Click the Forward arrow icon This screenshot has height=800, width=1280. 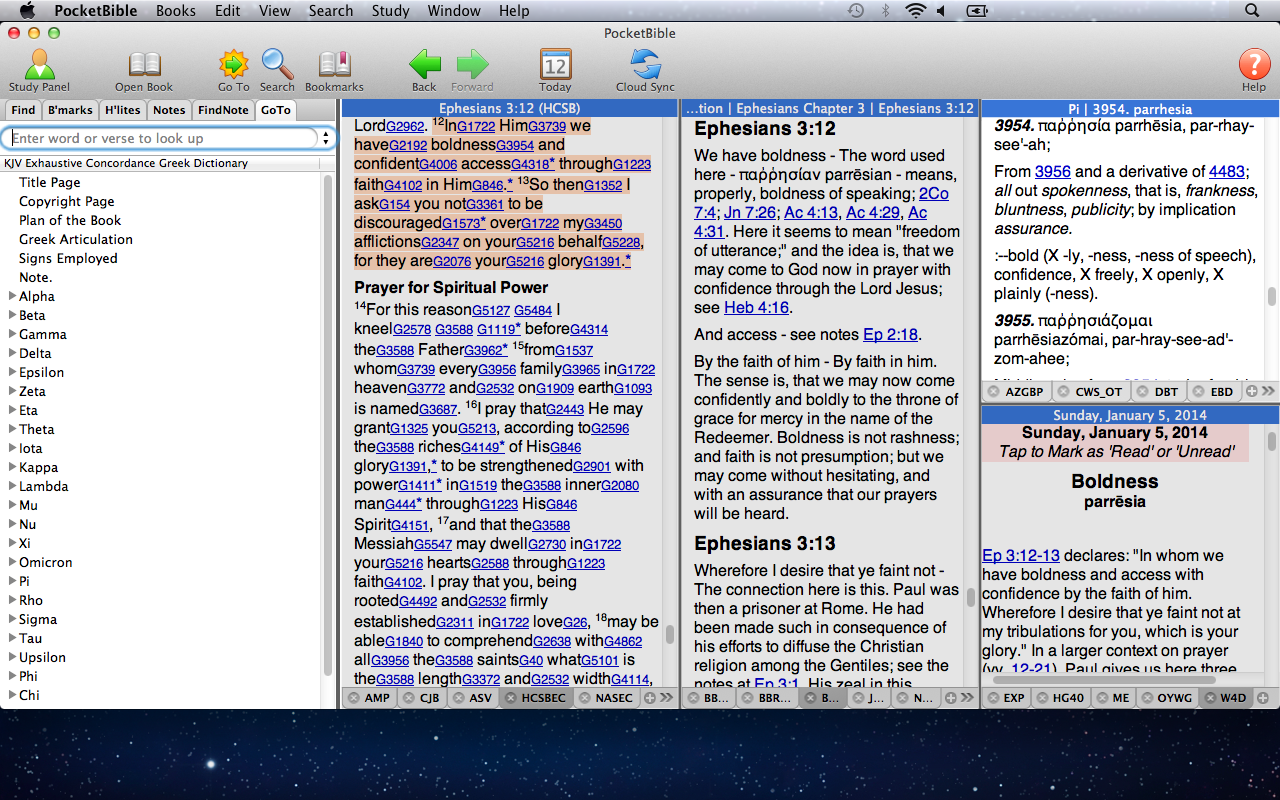pos(472,65)
